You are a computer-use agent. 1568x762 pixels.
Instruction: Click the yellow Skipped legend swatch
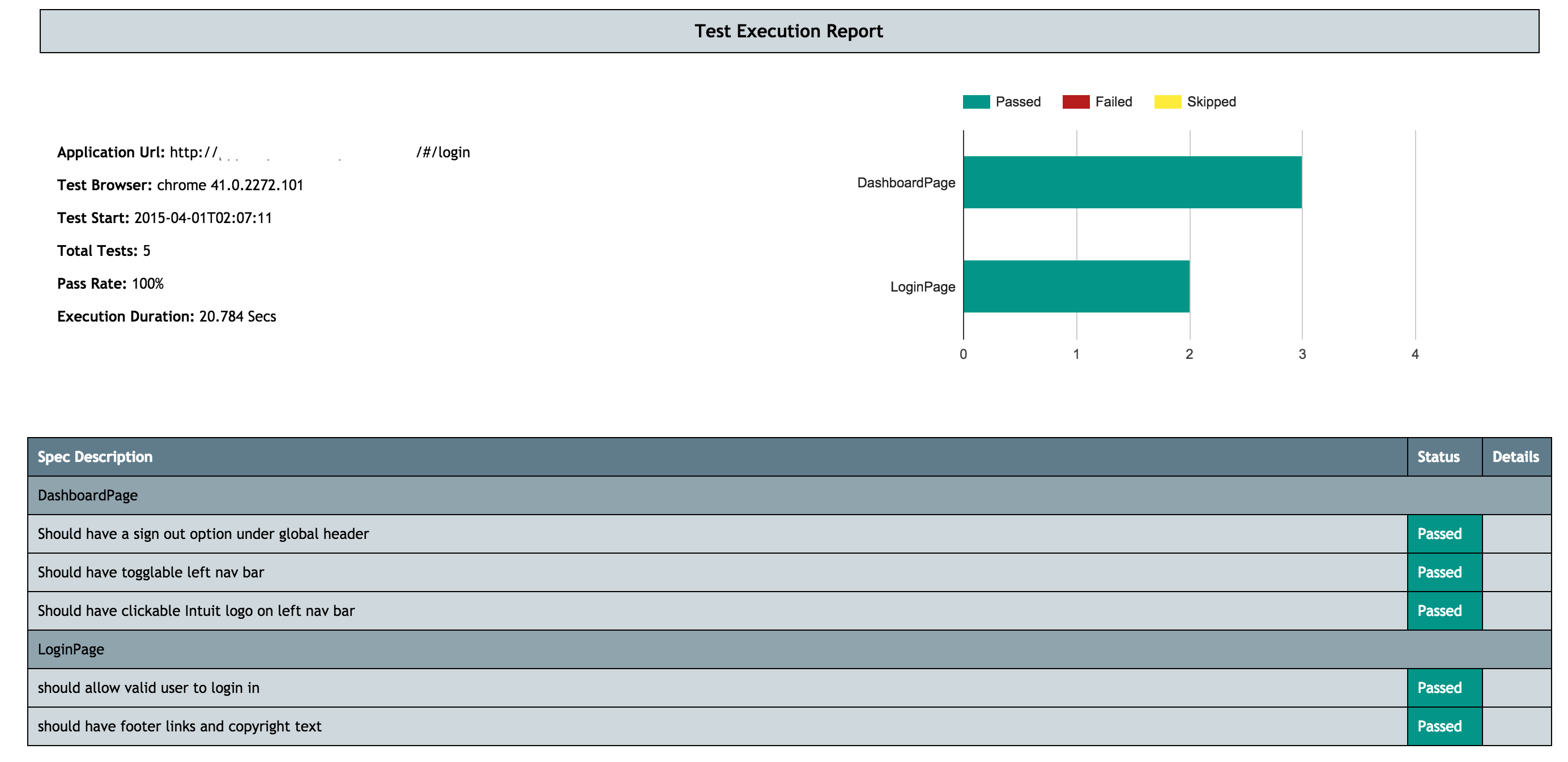click(1167, 101)
